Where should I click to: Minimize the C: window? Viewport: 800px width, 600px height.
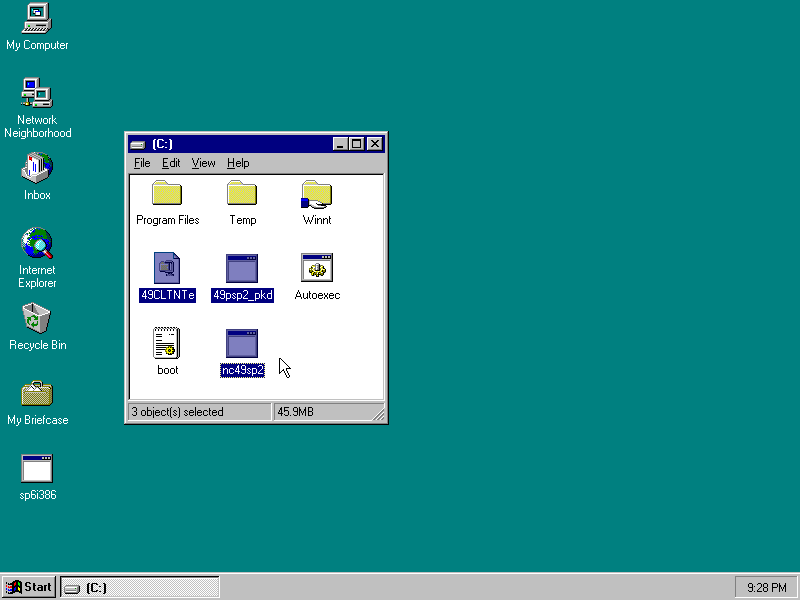point(340,144)
